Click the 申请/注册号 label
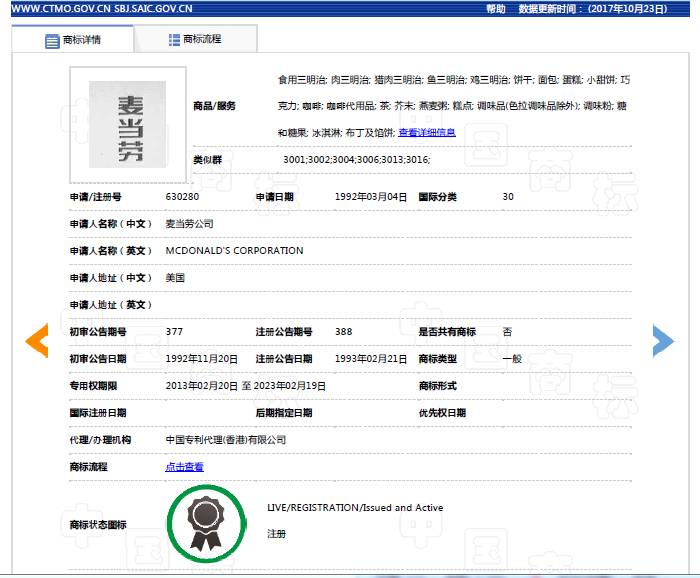 point(96,197)
